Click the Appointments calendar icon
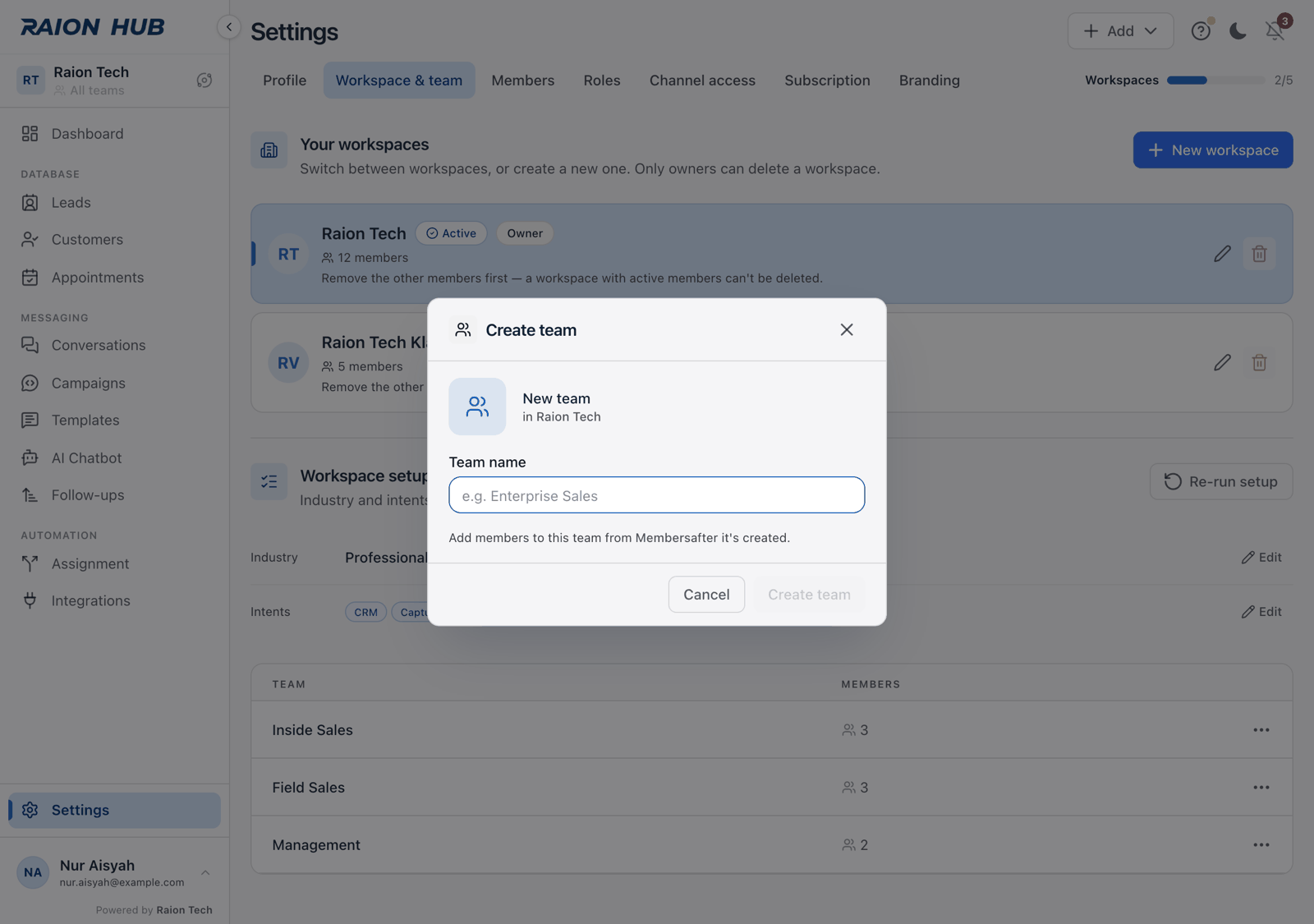Screen dimensions: 1314x924 [x=30, y=278]
